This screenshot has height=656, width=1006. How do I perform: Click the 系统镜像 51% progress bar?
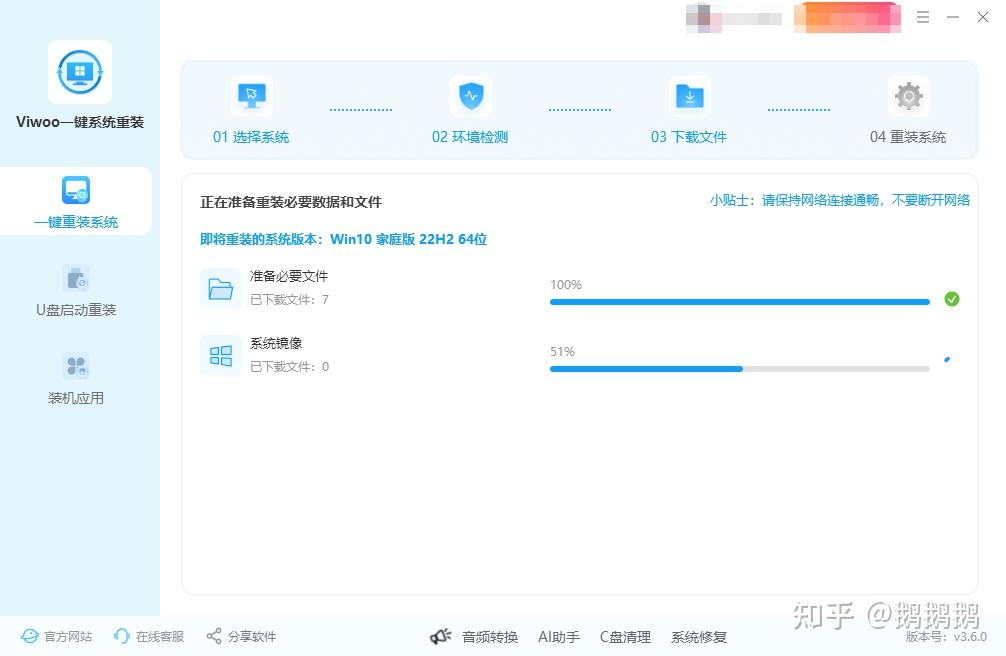tap(740, 369)
